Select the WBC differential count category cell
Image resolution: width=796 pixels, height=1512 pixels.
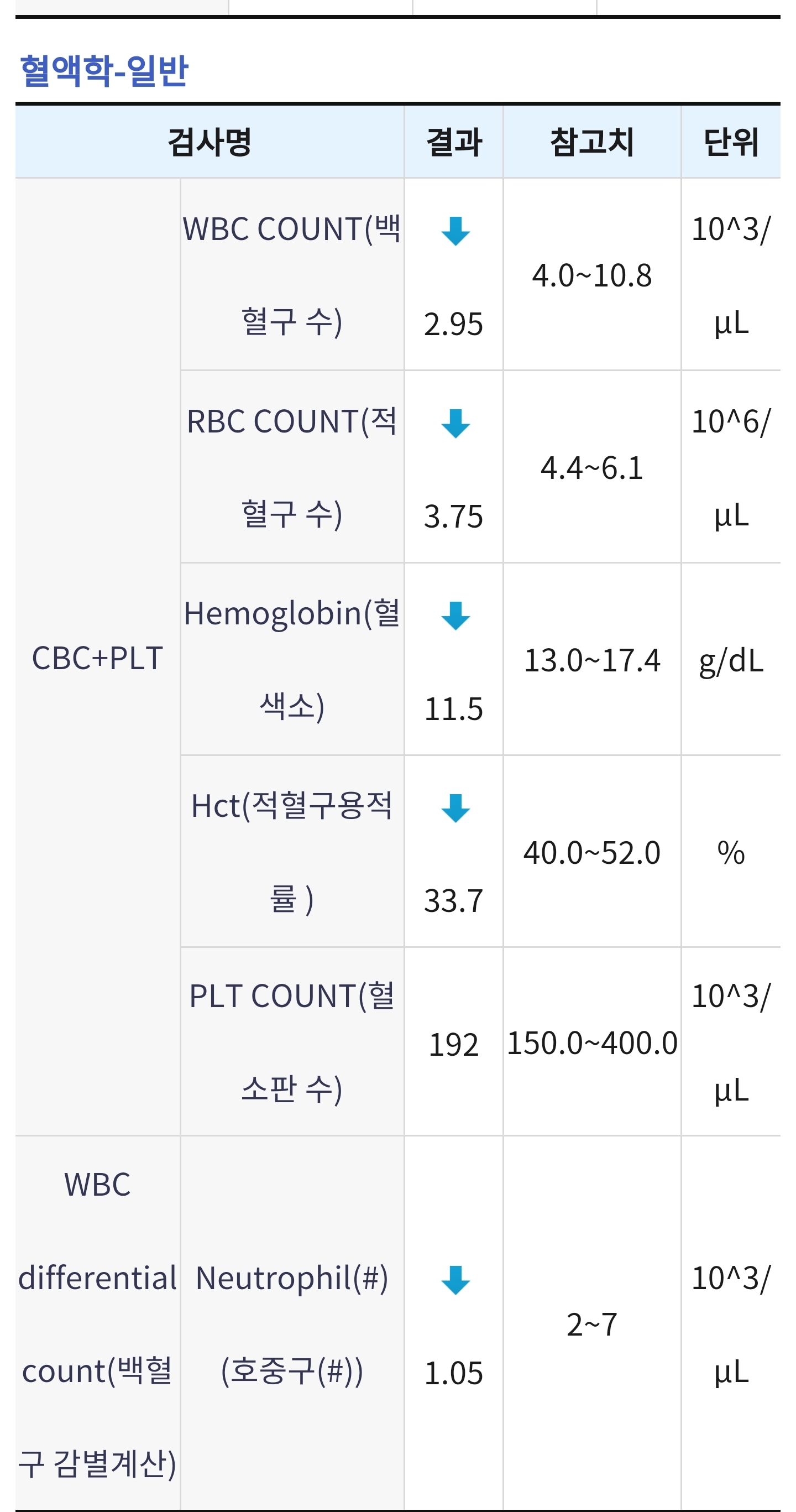97,1323
